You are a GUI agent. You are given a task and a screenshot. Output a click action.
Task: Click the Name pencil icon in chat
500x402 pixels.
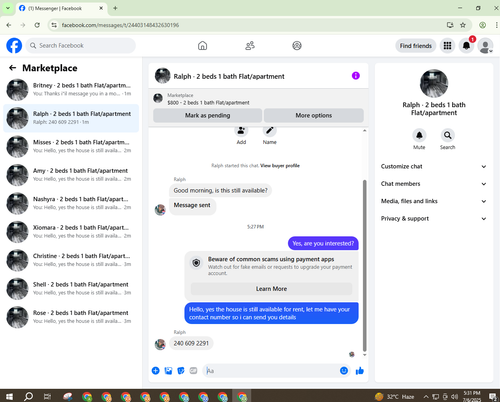pyautogui.click(x=269, y=131)
